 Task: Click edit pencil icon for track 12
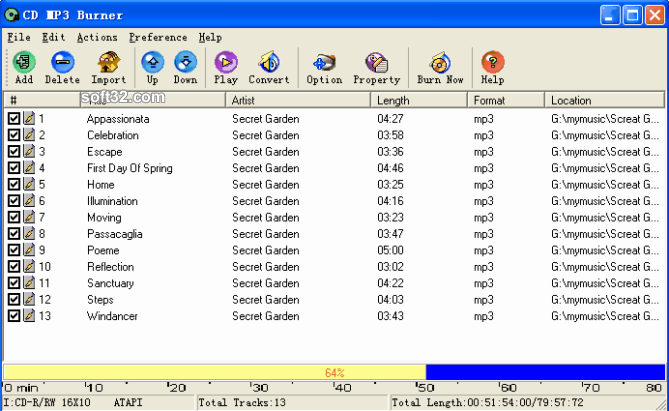point(29,299)
